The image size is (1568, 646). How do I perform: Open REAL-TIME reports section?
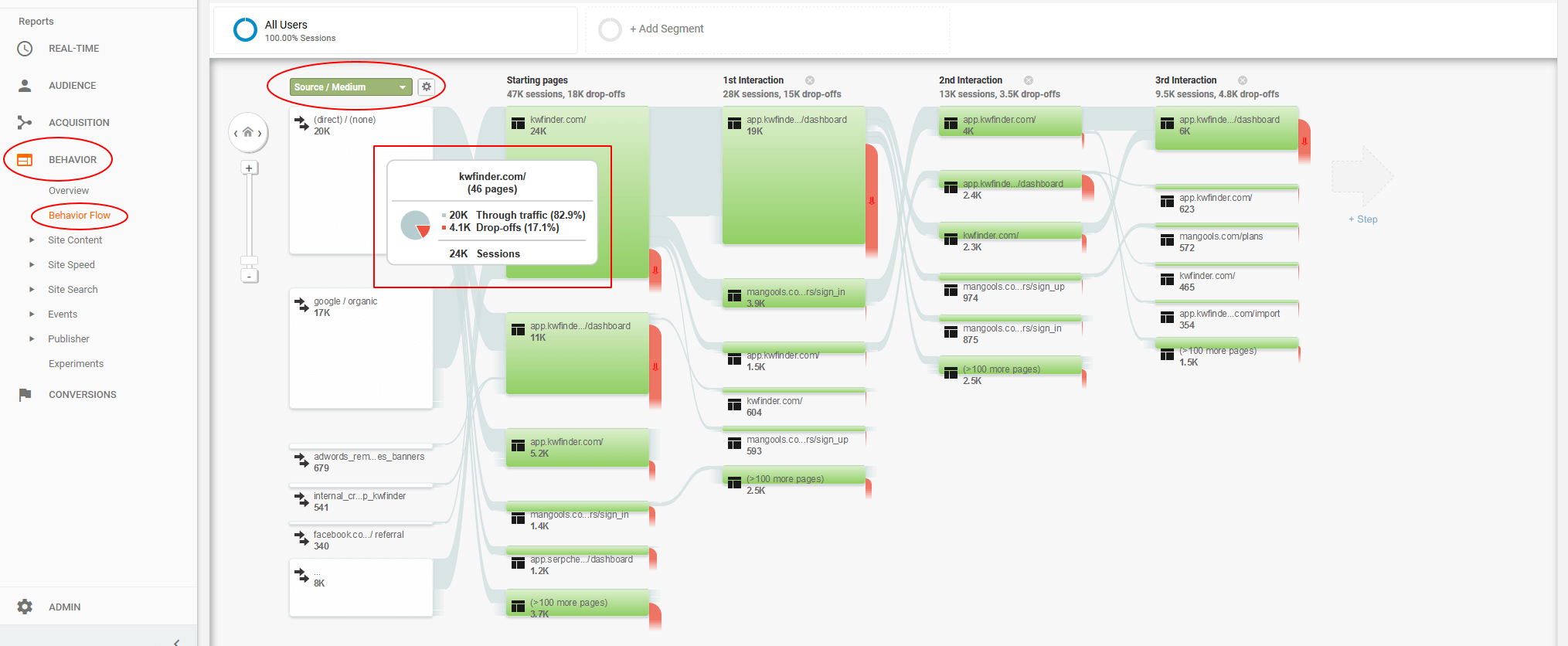[x=74, y=49]
